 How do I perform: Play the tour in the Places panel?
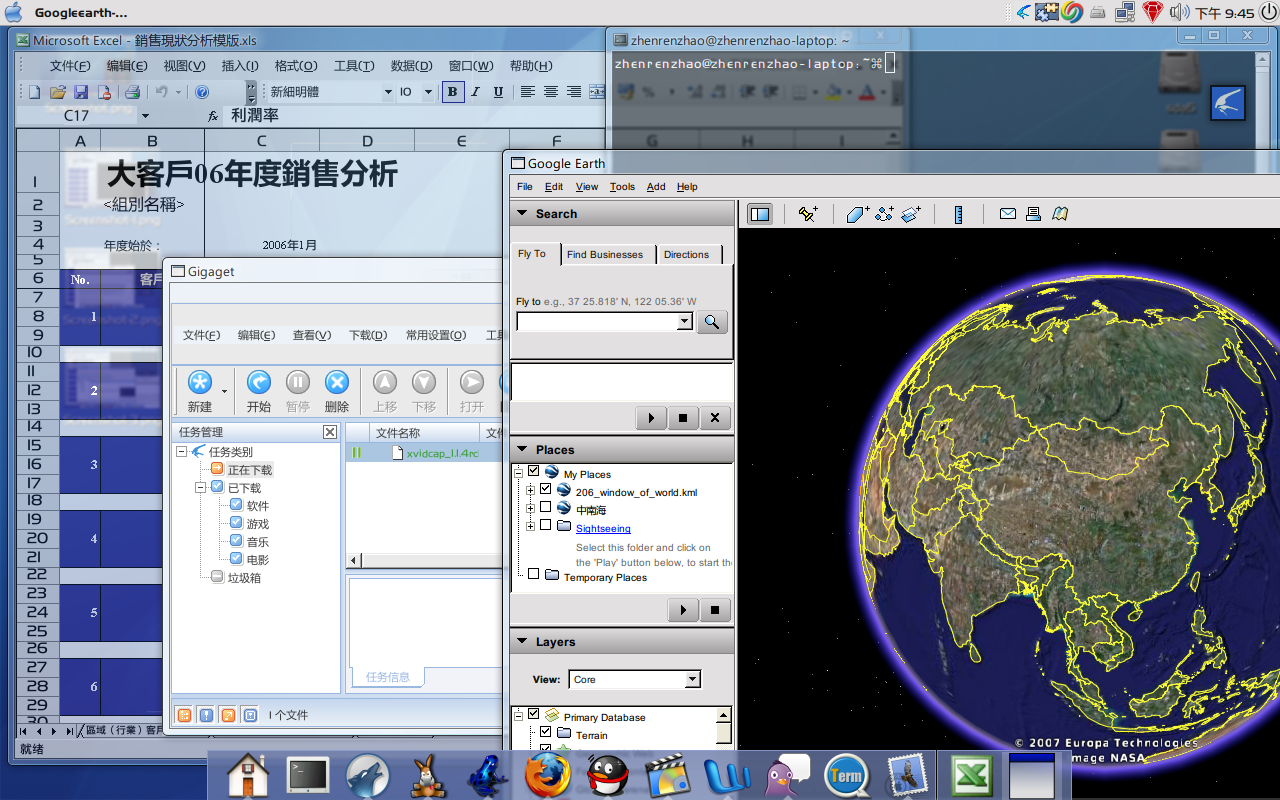[683, 610]
